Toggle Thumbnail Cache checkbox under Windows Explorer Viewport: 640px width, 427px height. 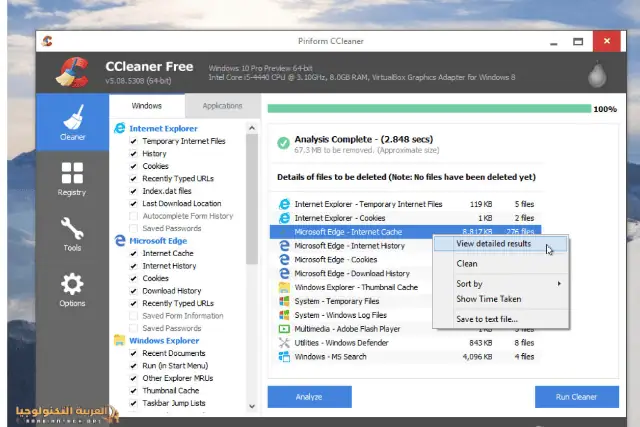point(133,391)
